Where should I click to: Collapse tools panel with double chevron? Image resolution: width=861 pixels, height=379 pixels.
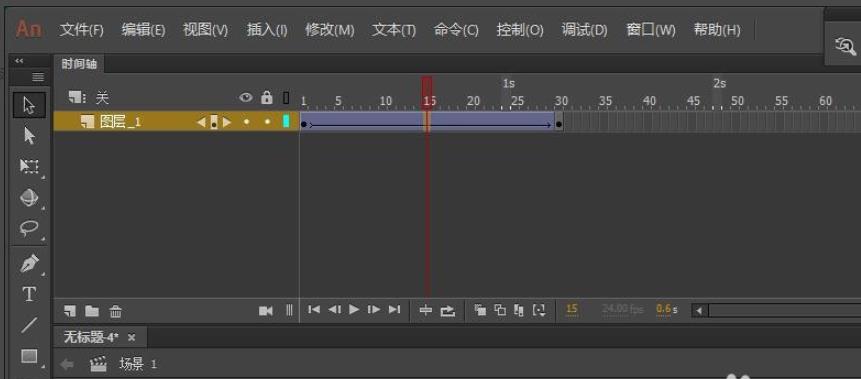(x=19, y=60)
